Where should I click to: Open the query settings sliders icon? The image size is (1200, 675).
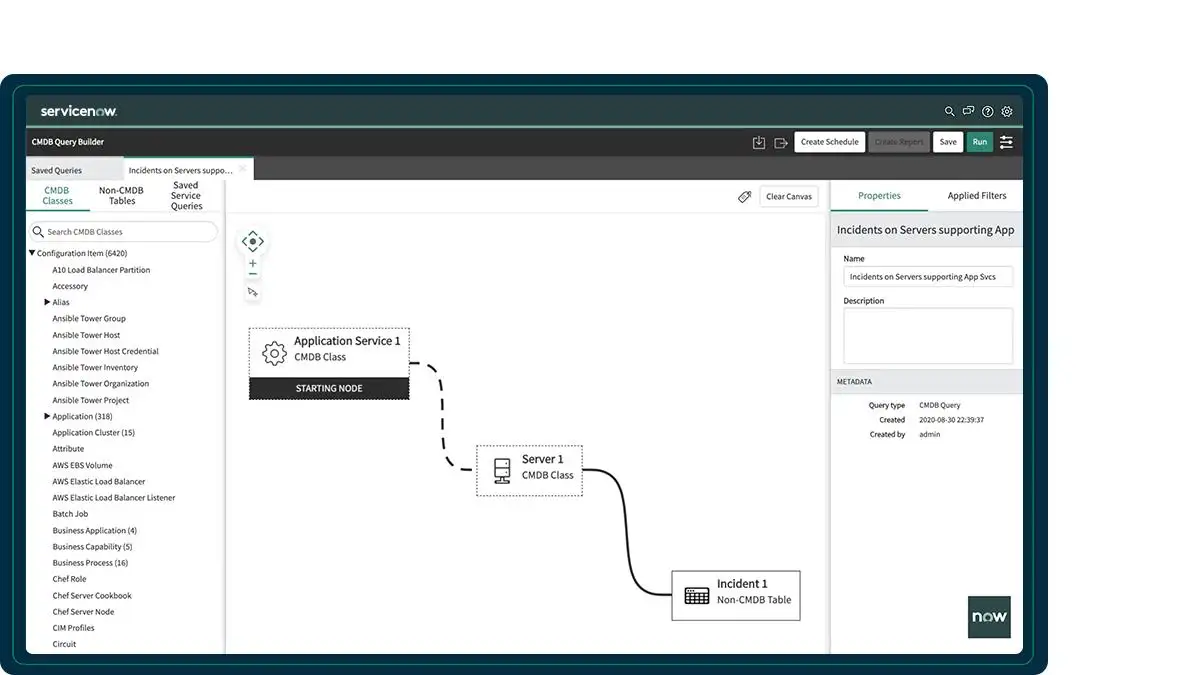(x=1006, y=142)
